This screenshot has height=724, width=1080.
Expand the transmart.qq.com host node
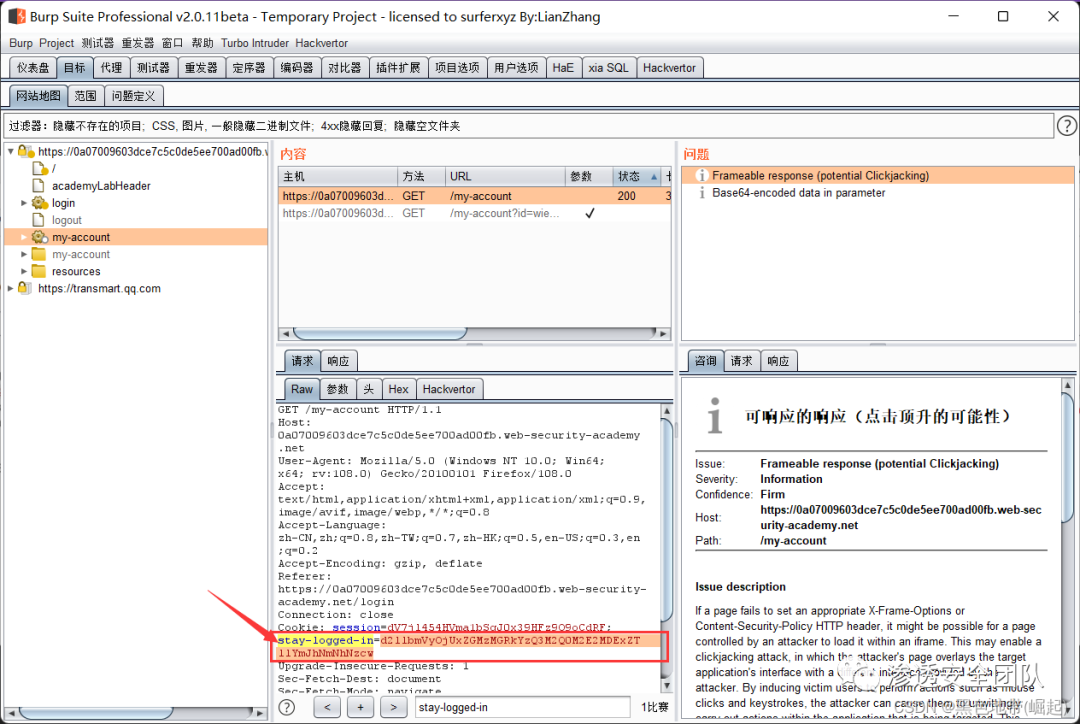click(x=10, y=288)
